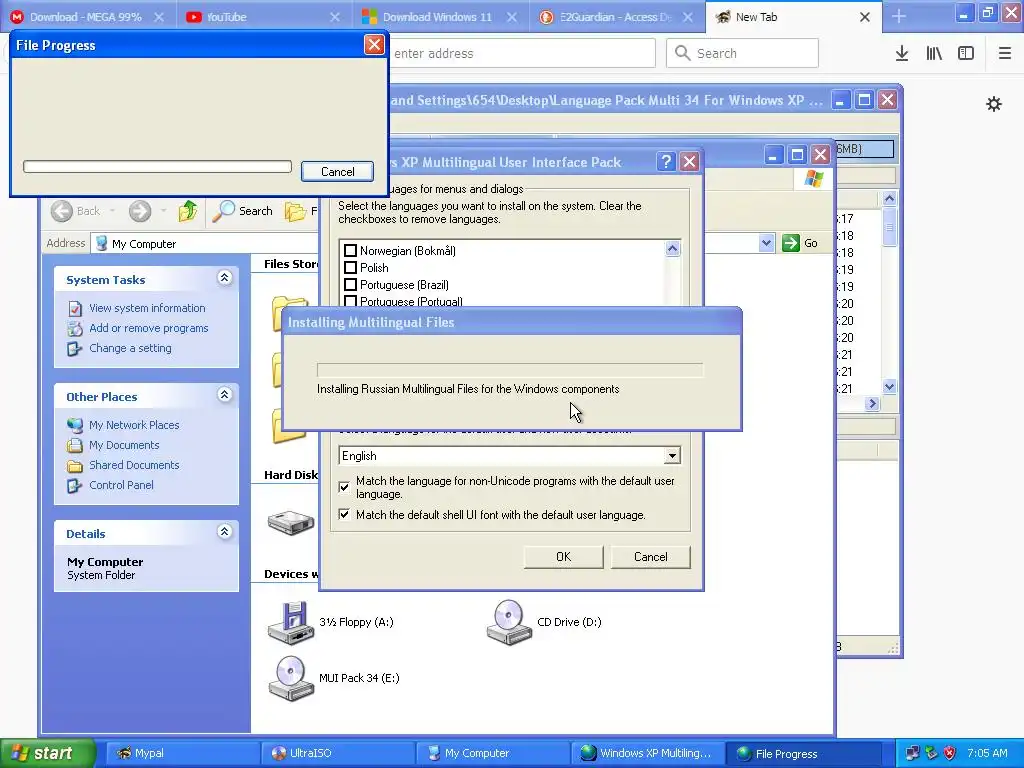Check Portuguese (Brazil) checkbox

point(351,285)
